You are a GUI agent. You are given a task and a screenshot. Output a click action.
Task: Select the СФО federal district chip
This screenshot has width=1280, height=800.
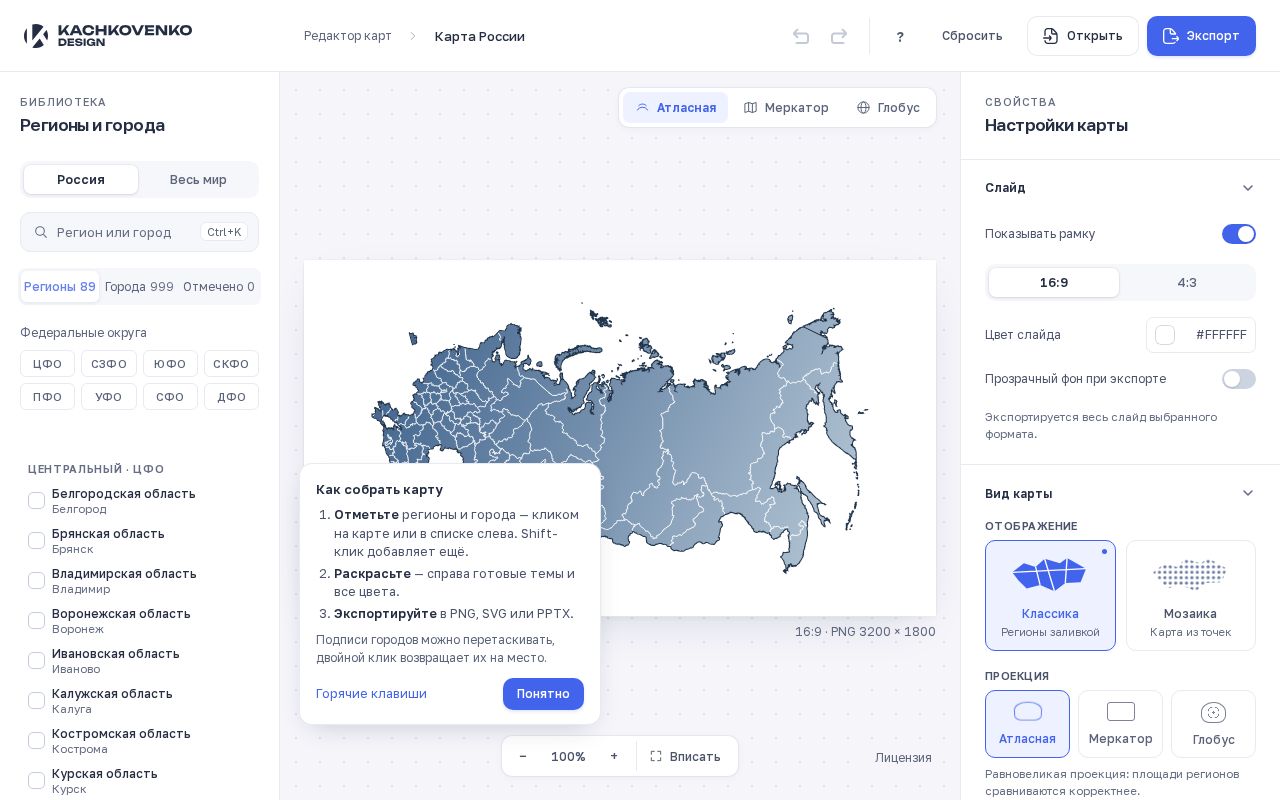pos(170,397)
